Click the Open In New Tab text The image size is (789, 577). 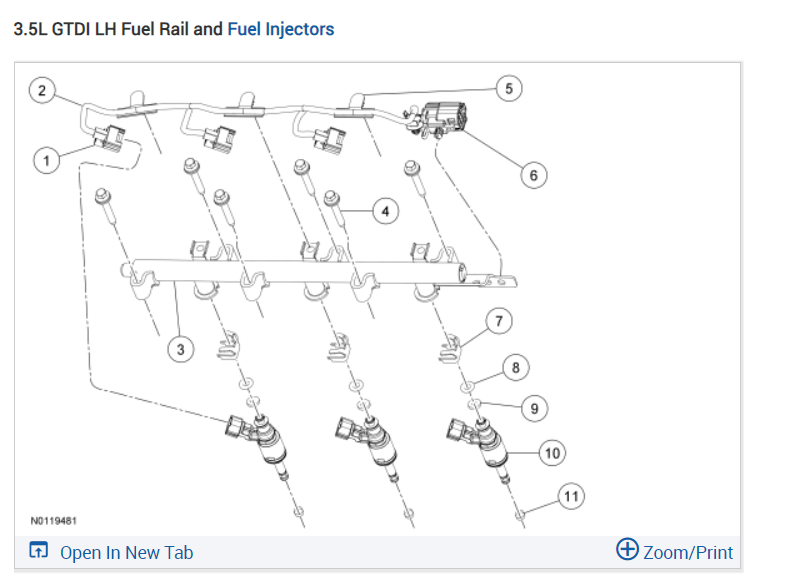[x=126, y=552]
